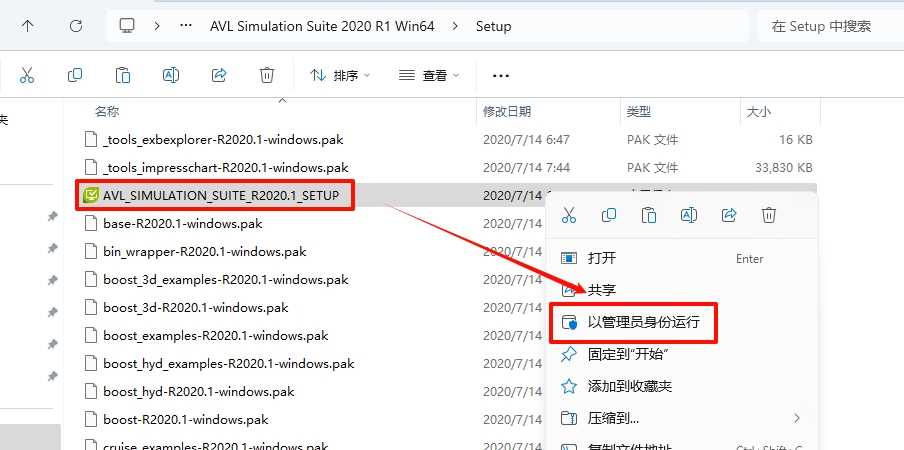Sort by the 修改日期 column header
The height and width of the screenshot is (450, 904).
click(x=507, y=111)
